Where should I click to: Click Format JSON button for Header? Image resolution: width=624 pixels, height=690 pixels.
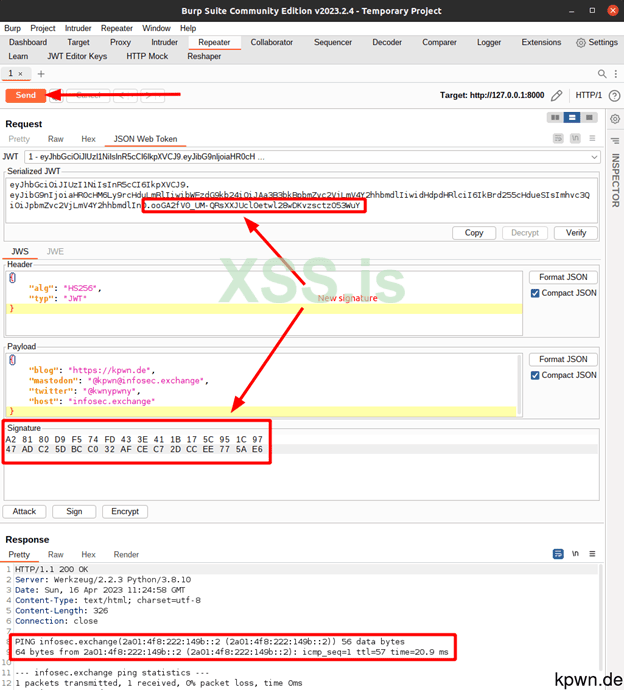pos(563,277)
